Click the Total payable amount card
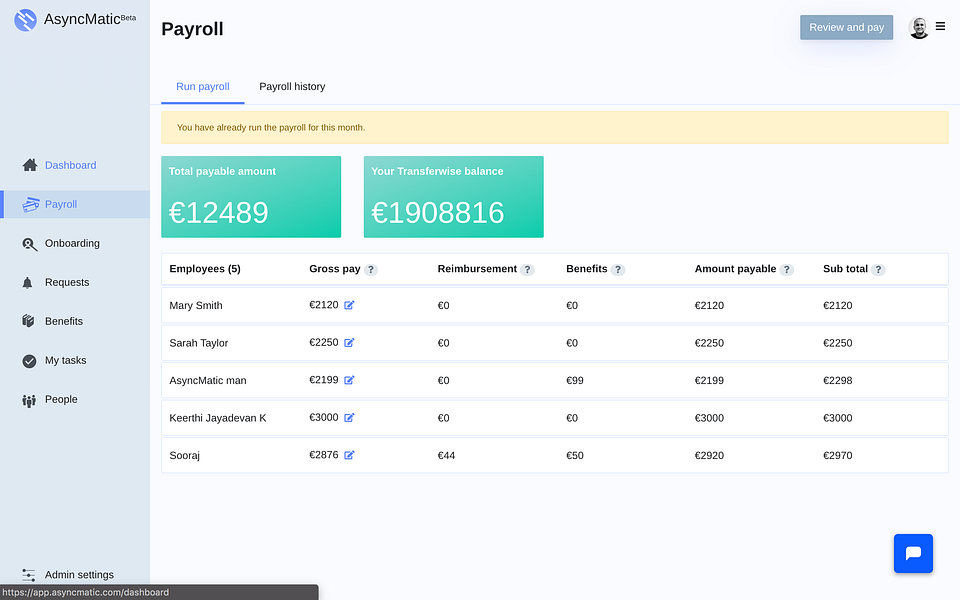The height and width of the screenshot is (600, 960). click(251, 197)
